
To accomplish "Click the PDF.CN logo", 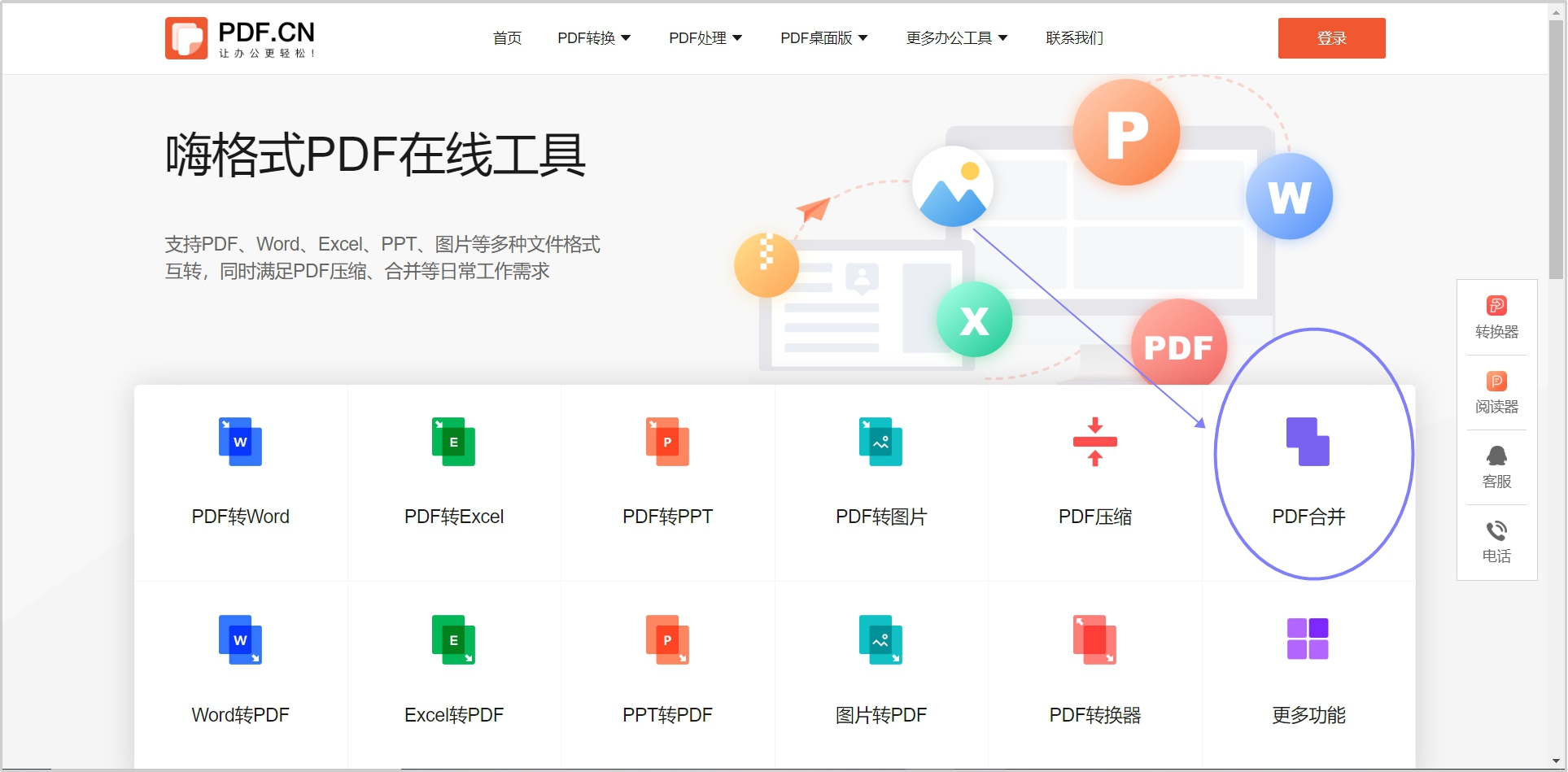I will coord(240,38).
